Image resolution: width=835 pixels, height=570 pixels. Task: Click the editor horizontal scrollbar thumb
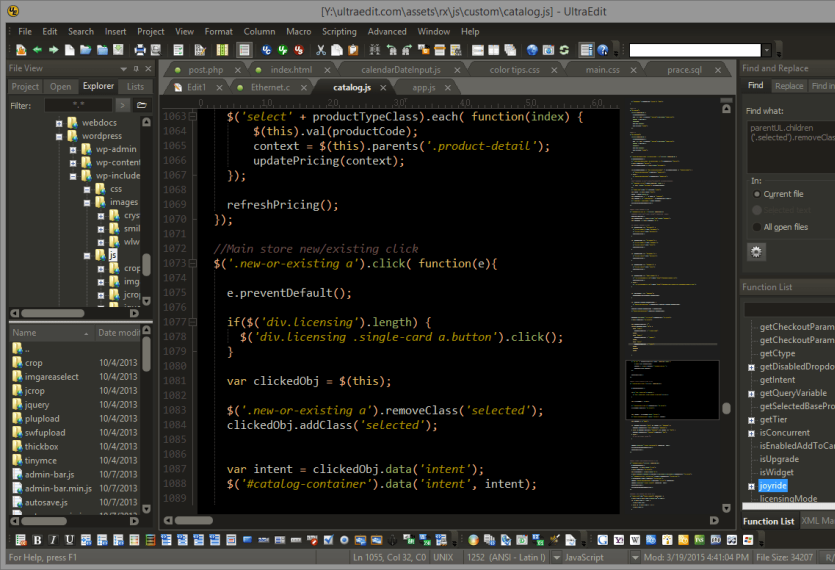[194, 520]
